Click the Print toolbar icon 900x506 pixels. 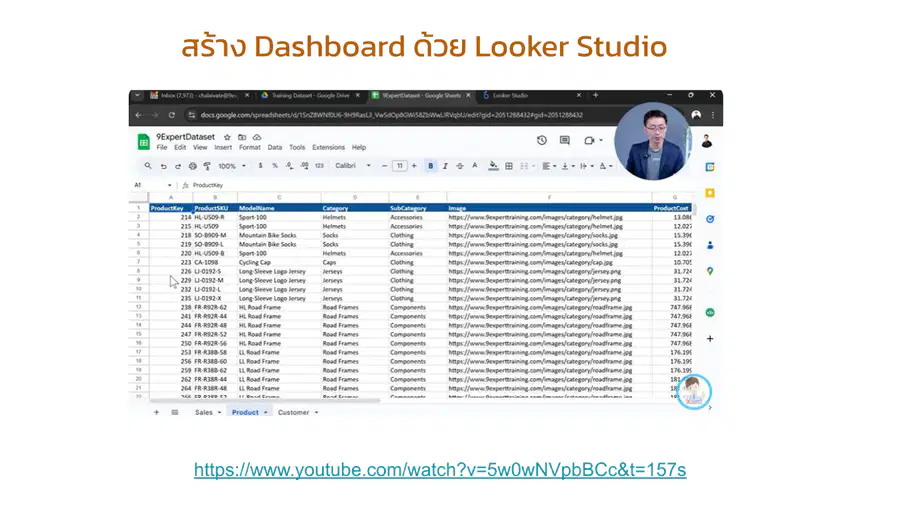[x=193, y=166]
